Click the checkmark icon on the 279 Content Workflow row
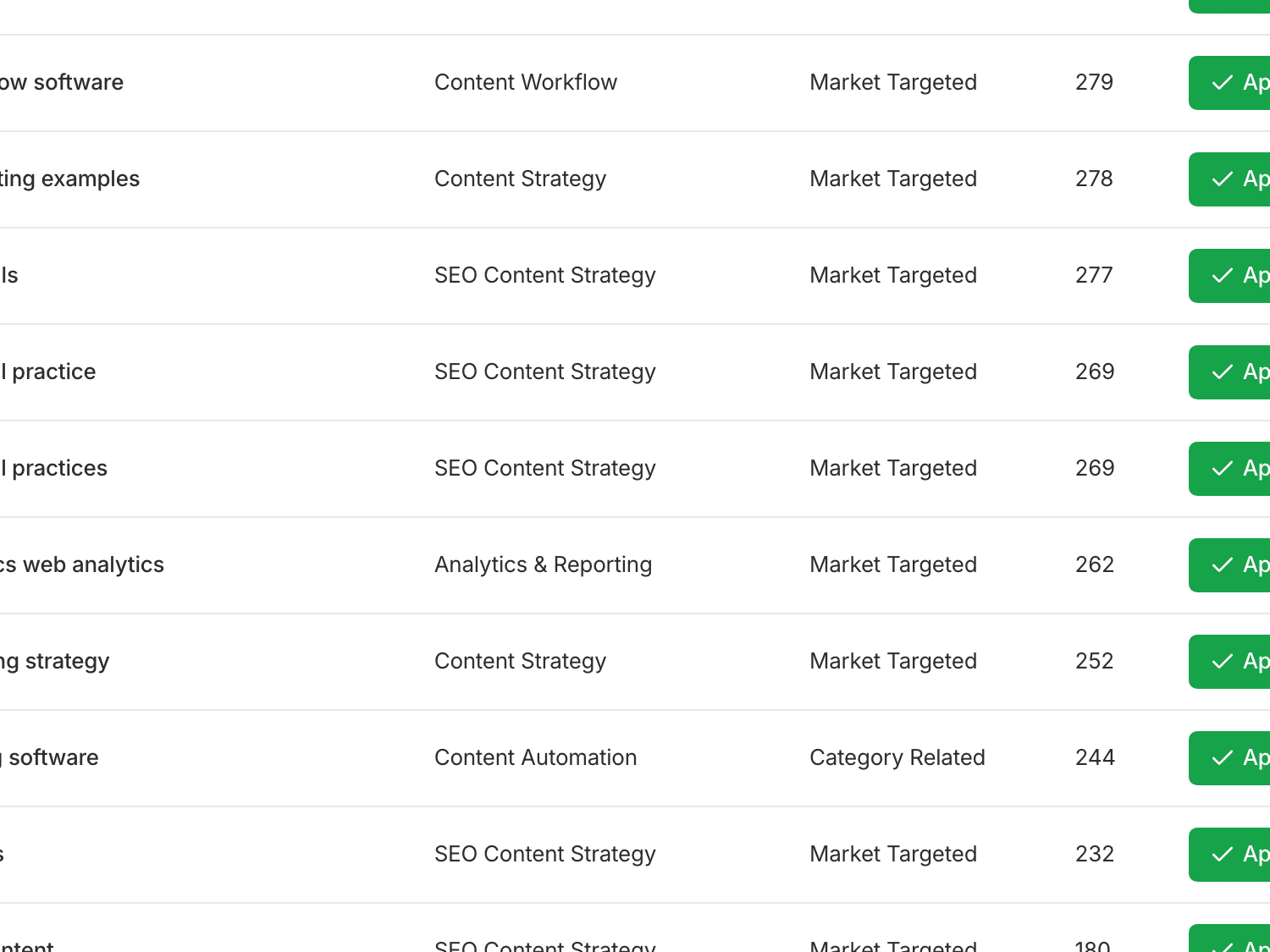 (x=1222, y=83)
